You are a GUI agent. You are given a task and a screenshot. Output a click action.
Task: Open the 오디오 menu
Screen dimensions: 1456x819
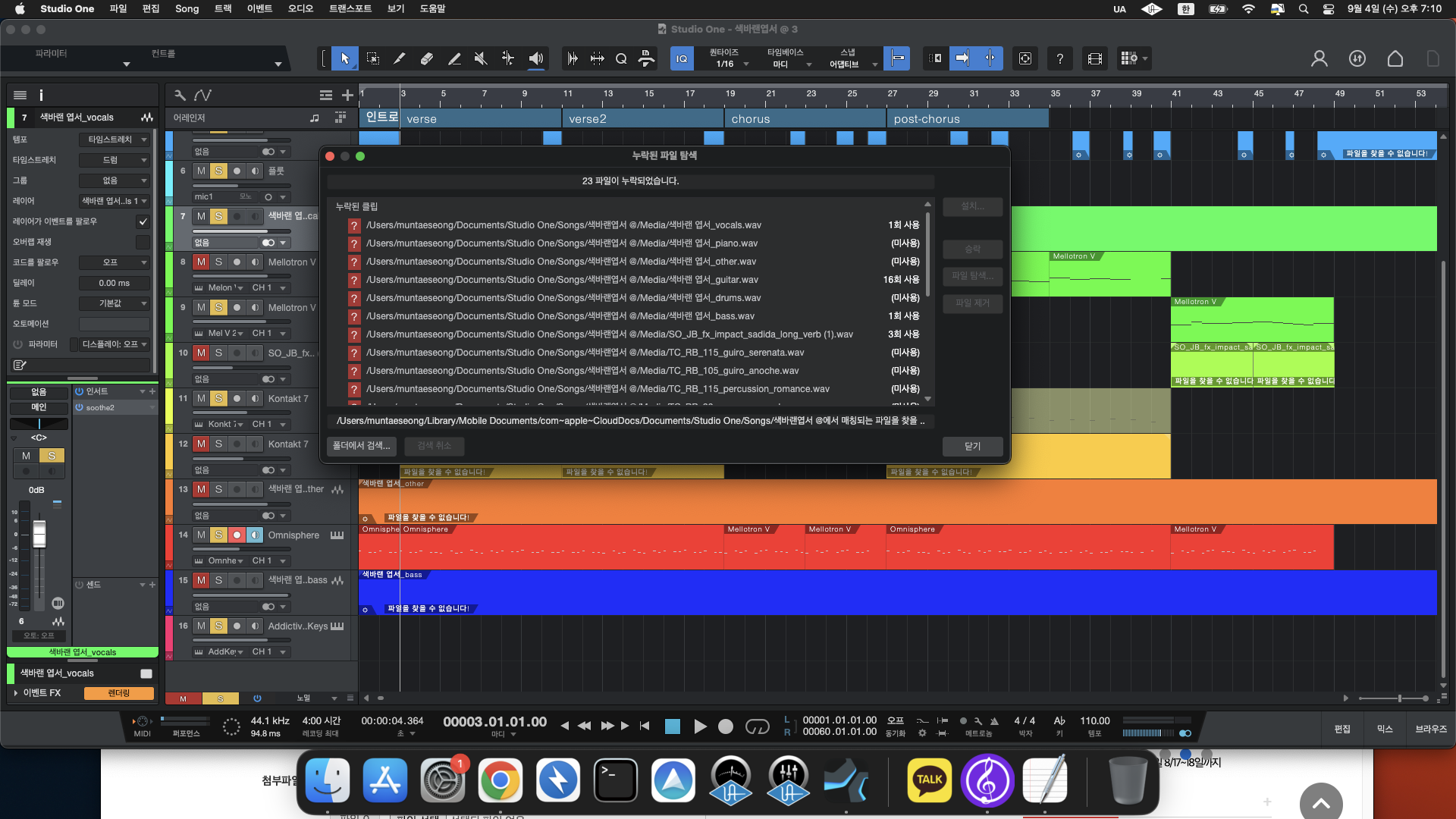pyautogui.click(x=300, y=8)
